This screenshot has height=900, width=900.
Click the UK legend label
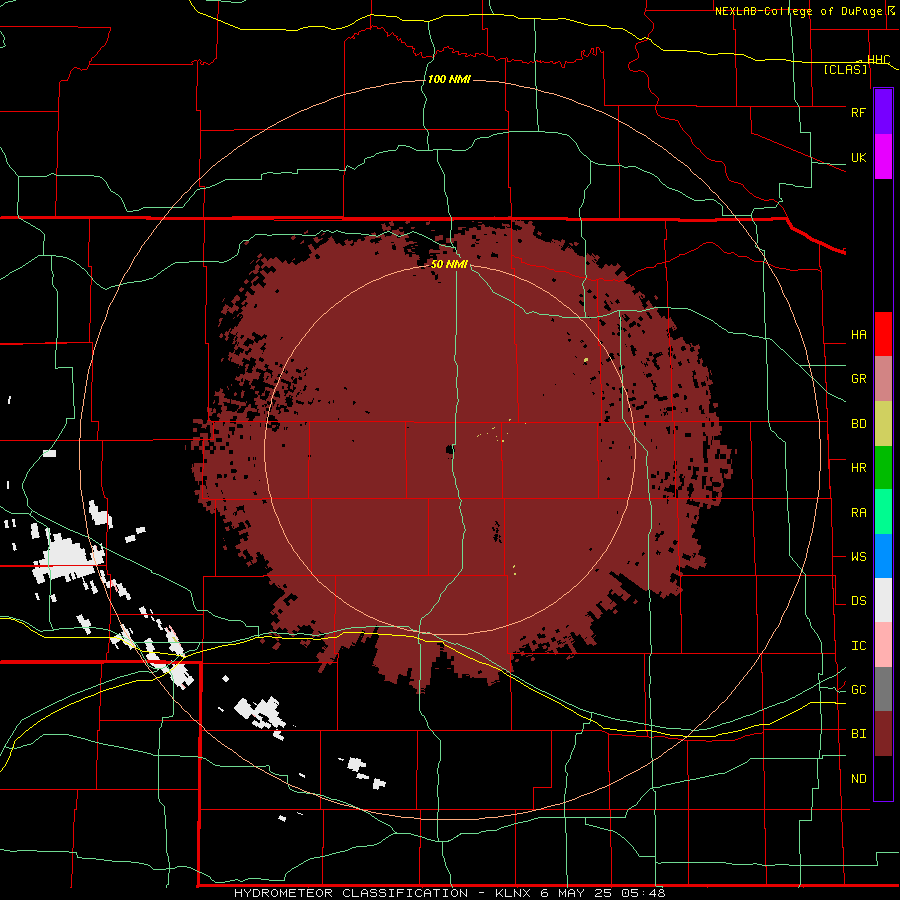coord(858,157)
